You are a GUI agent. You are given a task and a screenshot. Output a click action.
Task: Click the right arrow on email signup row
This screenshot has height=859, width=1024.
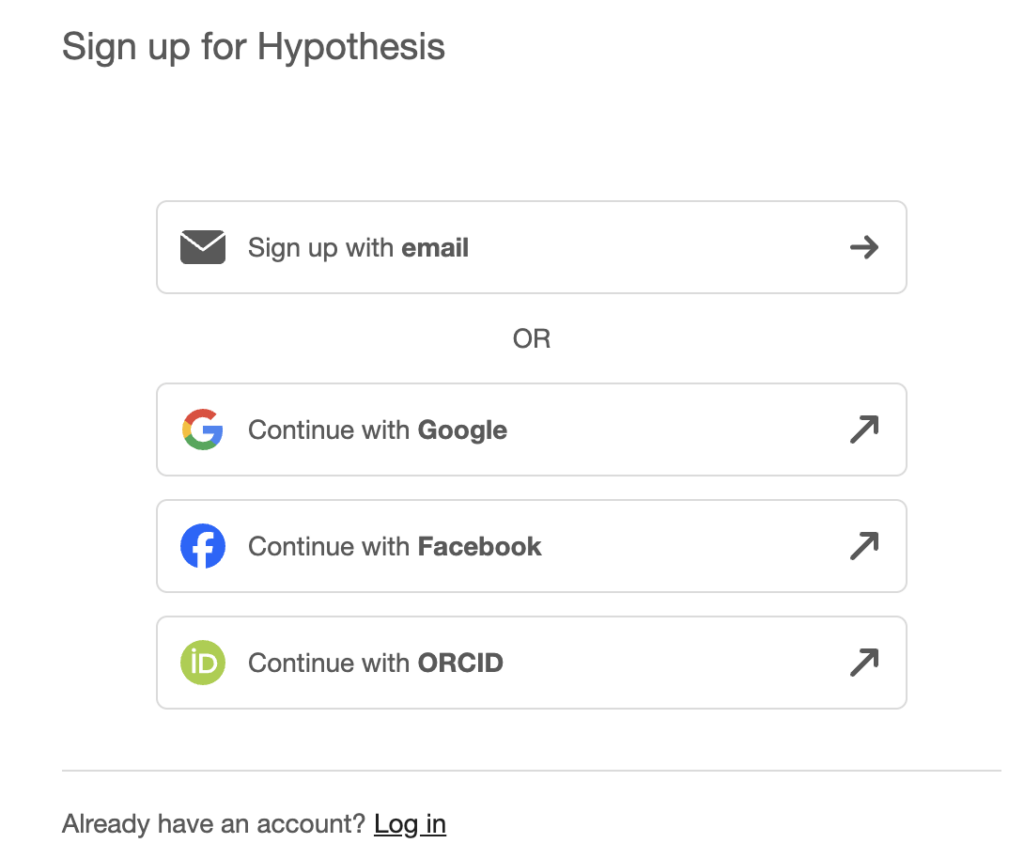864,247
